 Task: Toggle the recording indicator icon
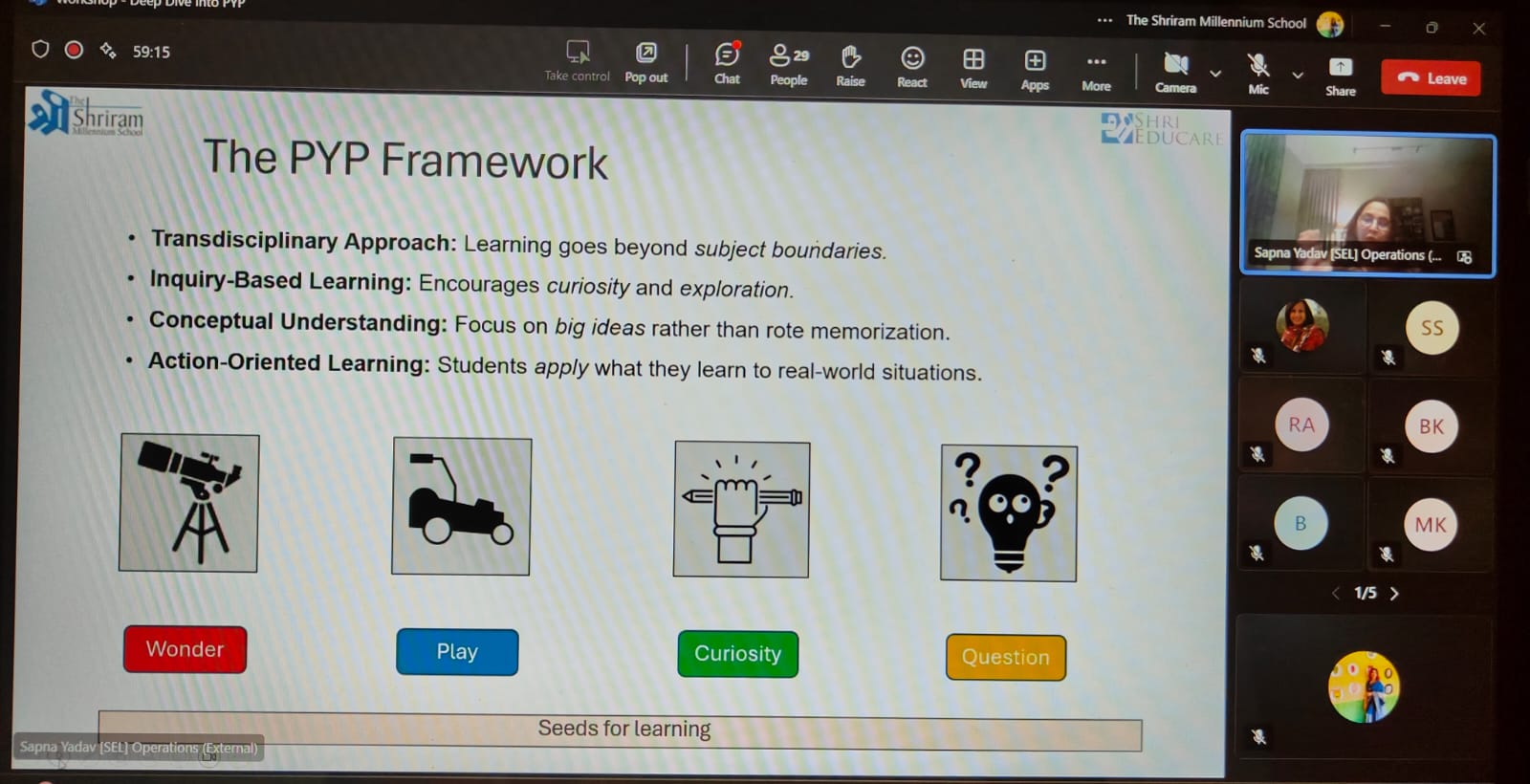tap(74, 50)
